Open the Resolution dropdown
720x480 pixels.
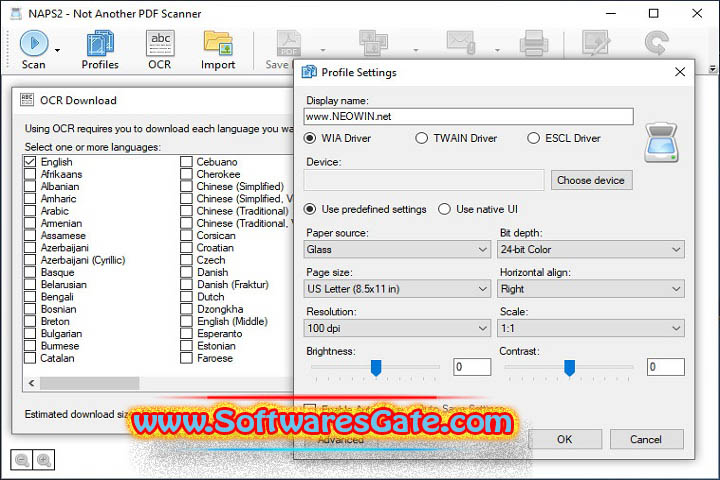397,328
